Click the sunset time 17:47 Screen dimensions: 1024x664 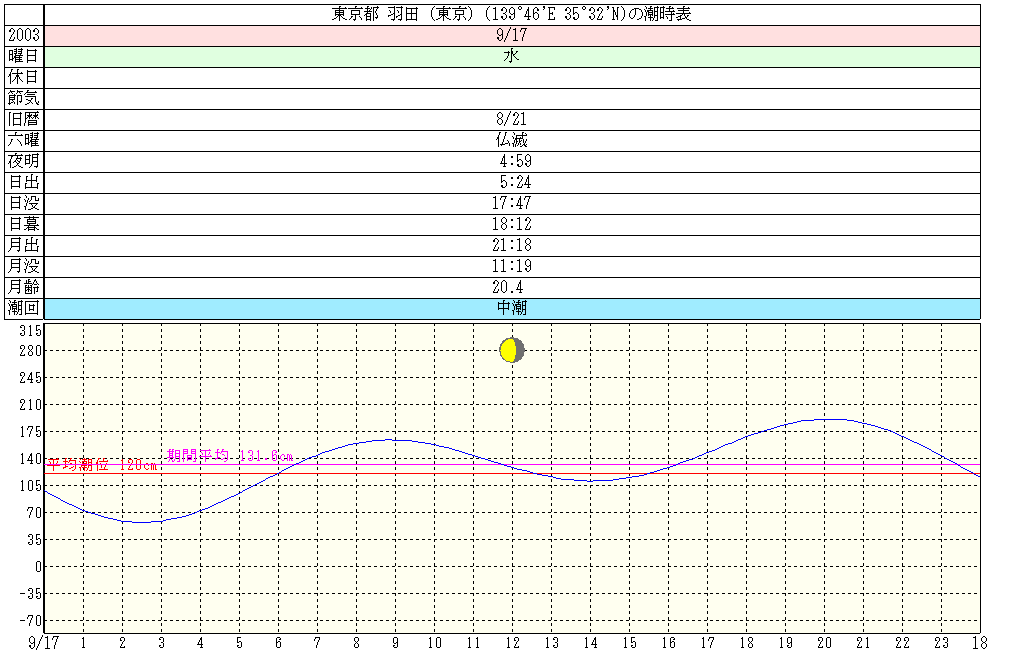511,203
